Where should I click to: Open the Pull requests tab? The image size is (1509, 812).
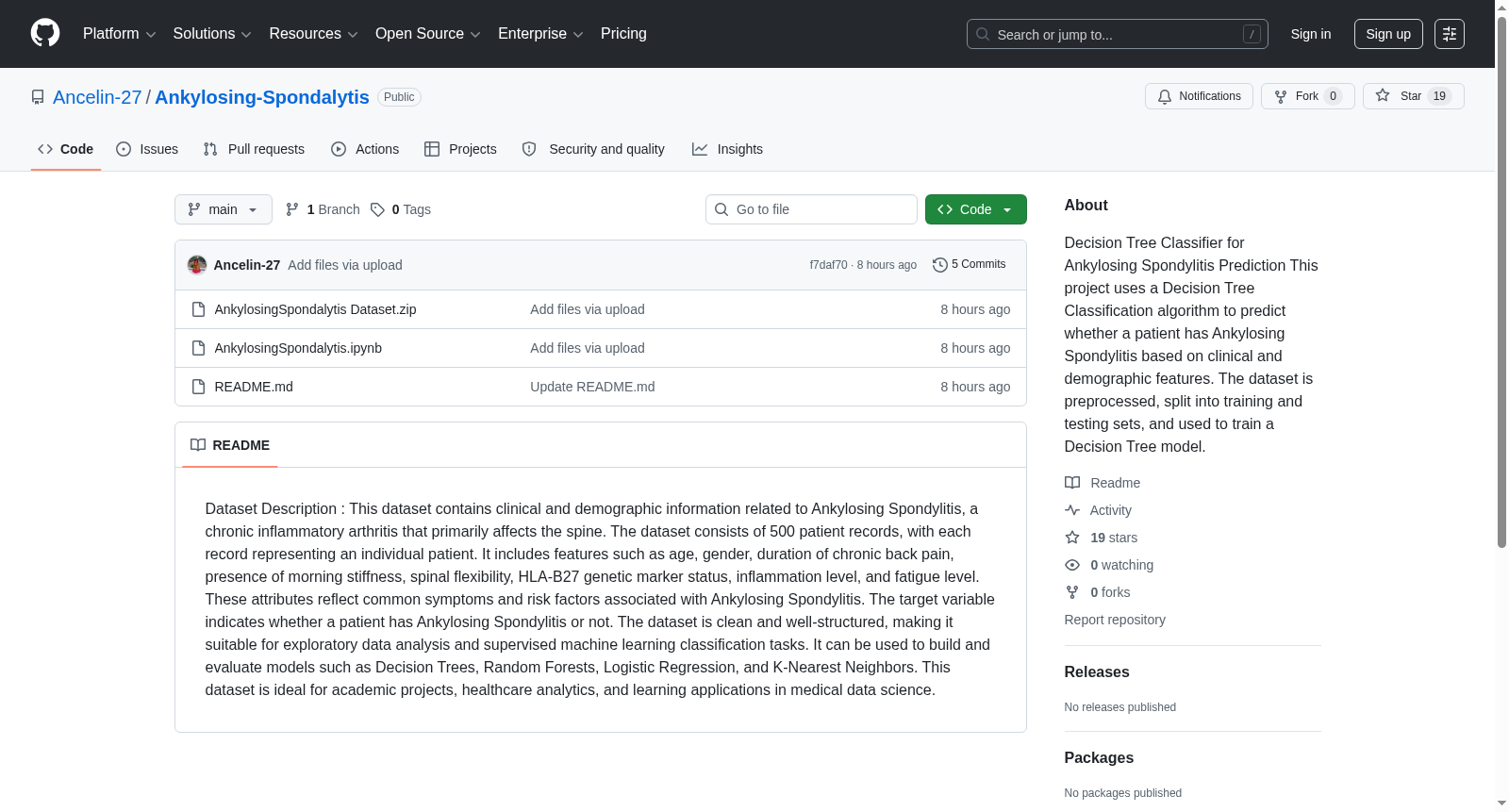254,149
